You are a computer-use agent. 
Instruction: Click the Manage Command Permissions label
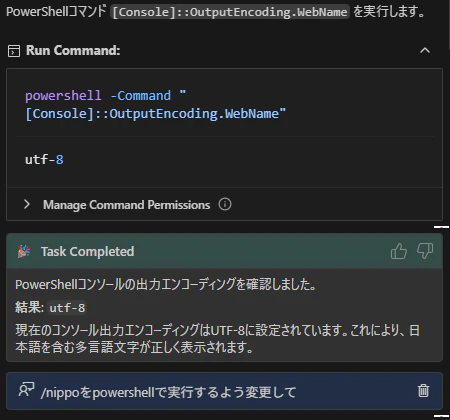[x=126, y=205]
